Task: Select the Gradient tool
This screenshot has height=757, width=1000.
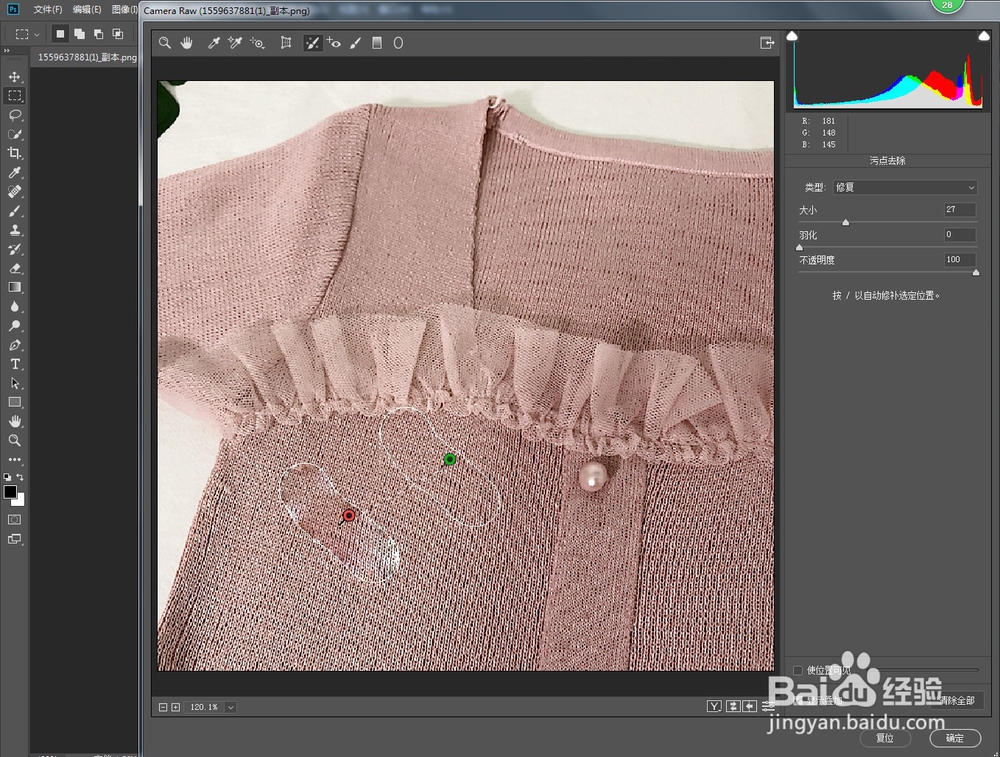Action: [15, 287]
